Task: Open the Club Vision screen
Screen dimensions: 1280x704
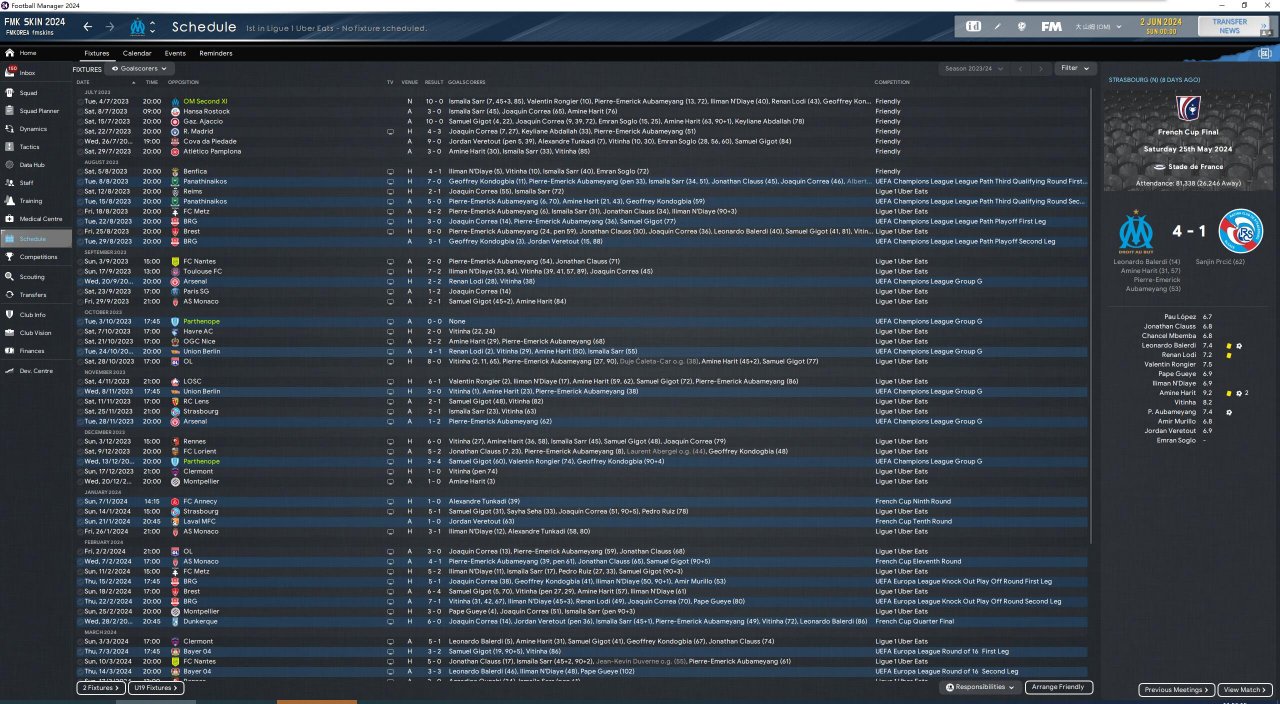Action: click(35, 333)
